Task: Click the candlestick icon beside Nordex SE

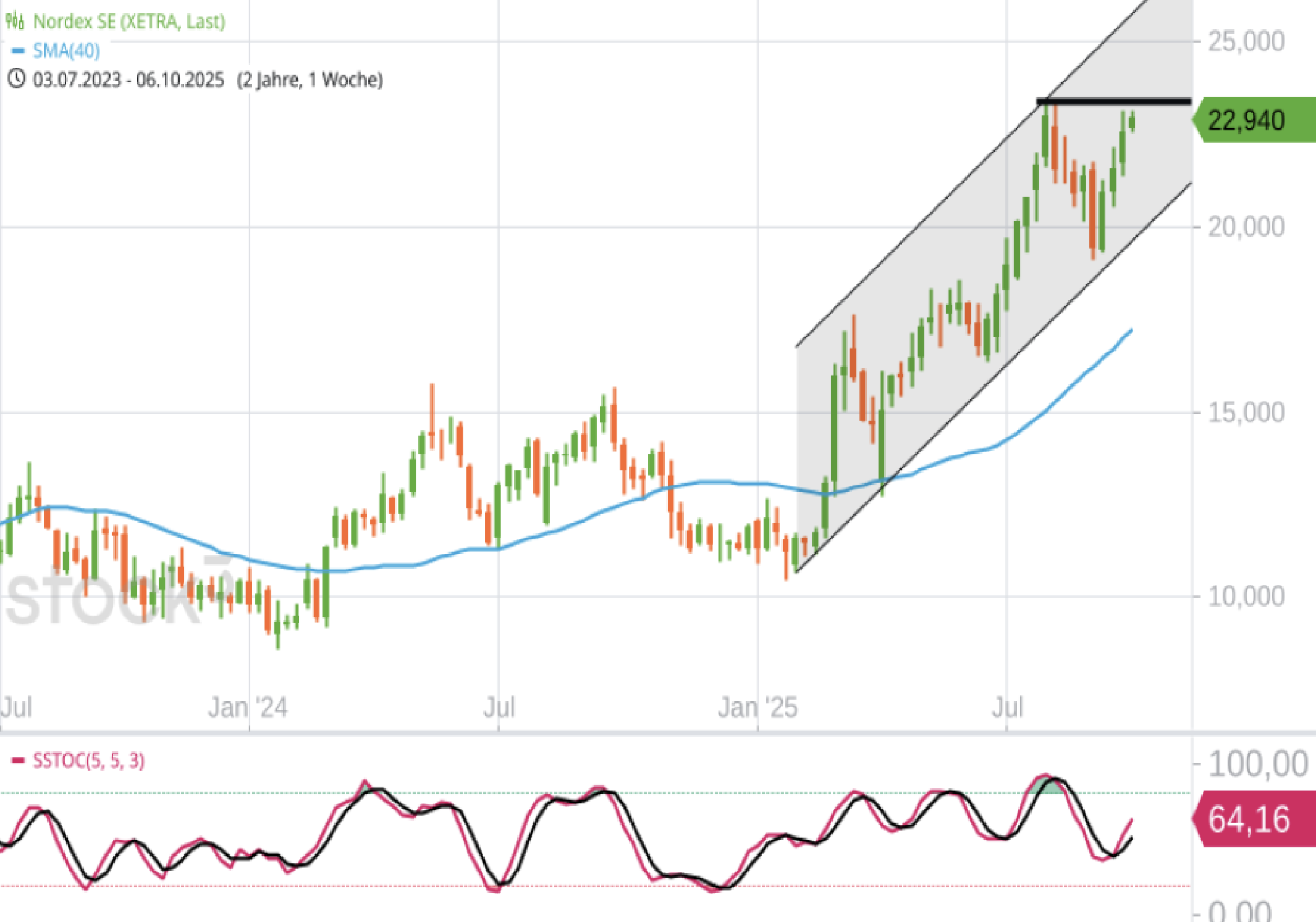Action: coord(15,21)
